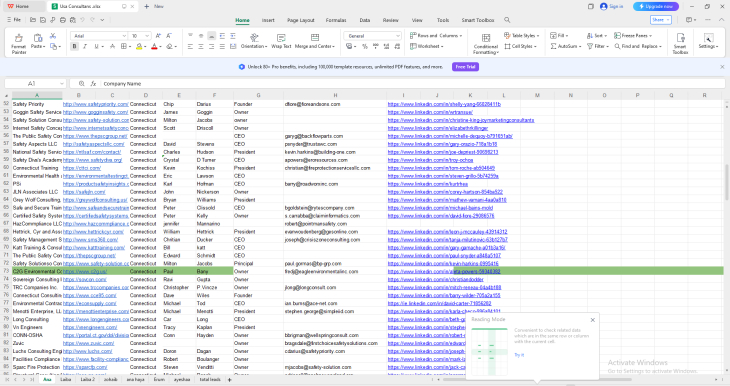Toggle Align Right for text
Screen dimensions: 730x386
coord(211,47)
